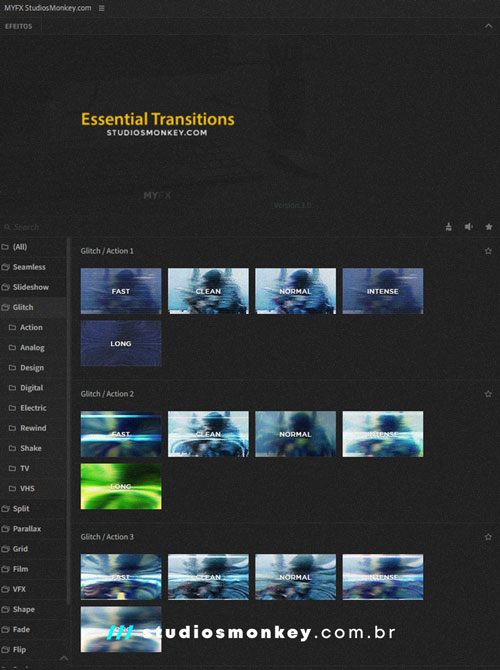Screen dimensions: 500x670
Task: Click the Glitch / Action 3 heading
Action: point(107,537)
